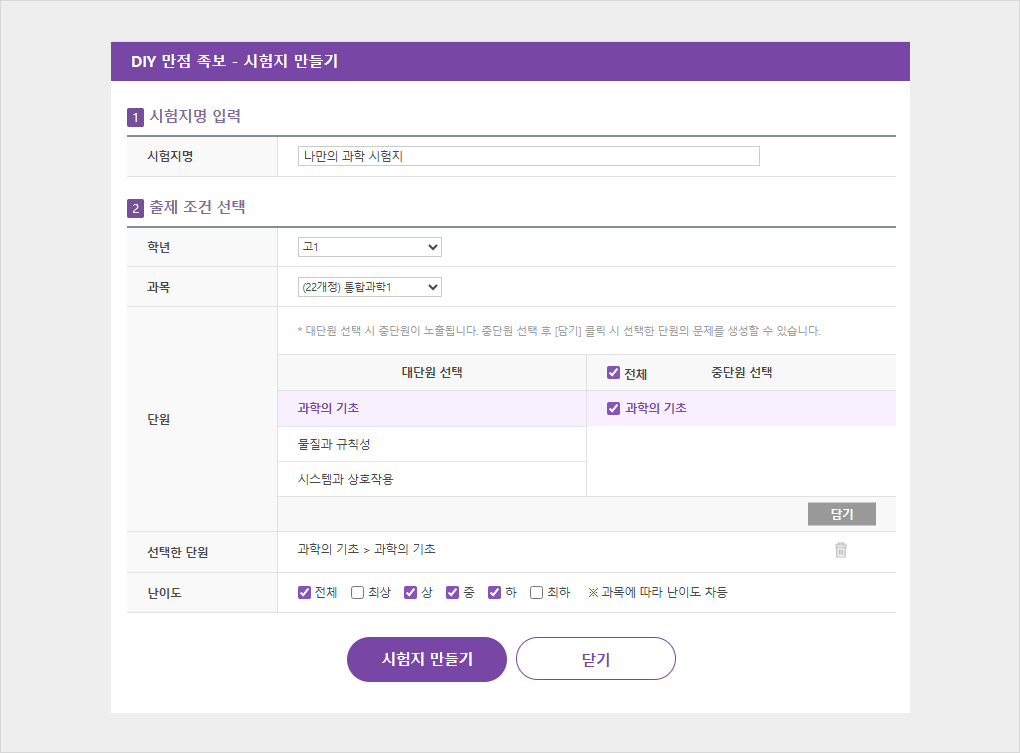Toggle the 전체 checkbox in 중단원 선택 header
Screen dimensions: 1020x753
[x=614, y=373]
